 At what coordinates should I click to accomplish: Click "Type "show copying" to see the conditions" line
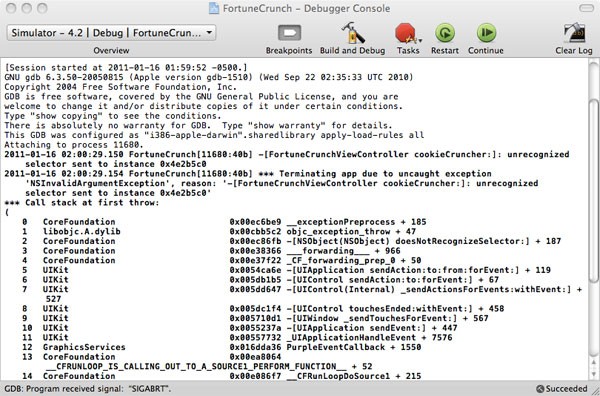pyautogui.click(x=113, y=116)
